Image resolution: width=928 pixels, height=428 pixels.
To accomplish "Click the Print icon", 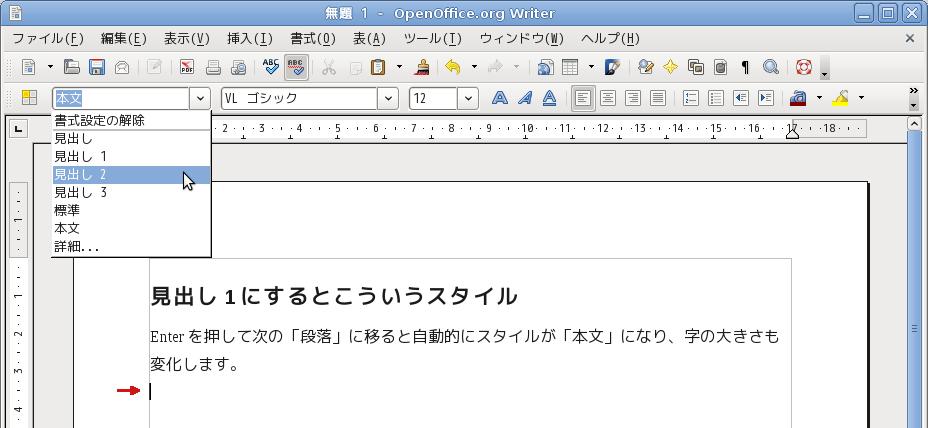I will coord(213,67).
